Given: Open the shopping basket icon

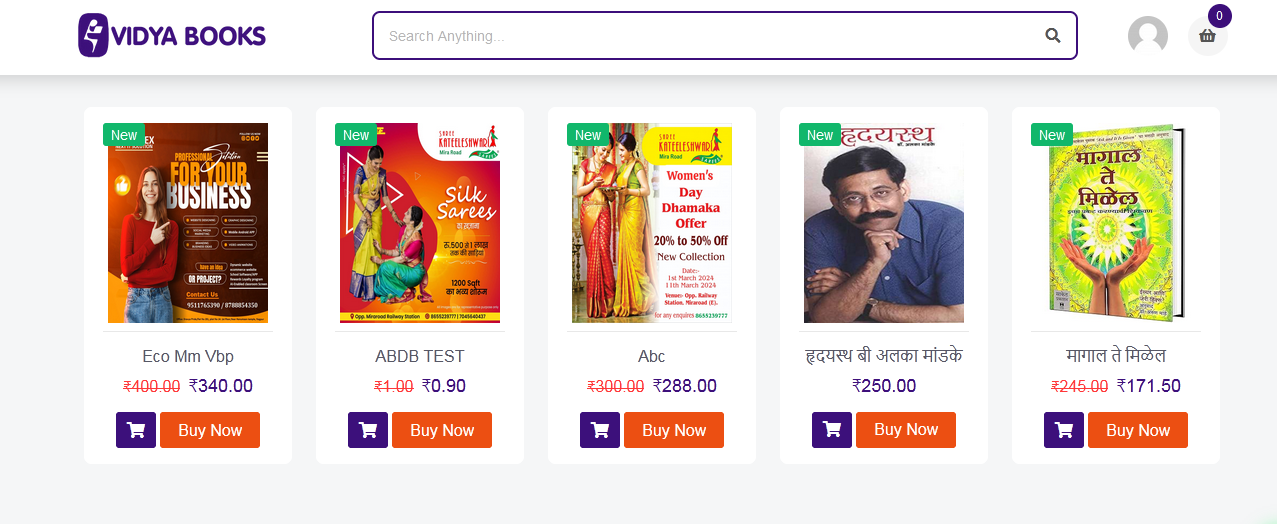Looking at the screenshot, I should (x=1207, y=37).
